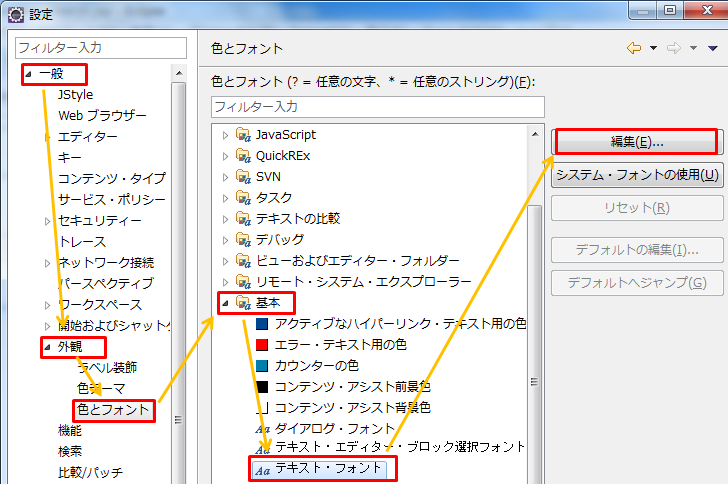This screenshot has height=484, width=728.
Task: Select 検索 in the preferences tree
Action: point(70,451)
